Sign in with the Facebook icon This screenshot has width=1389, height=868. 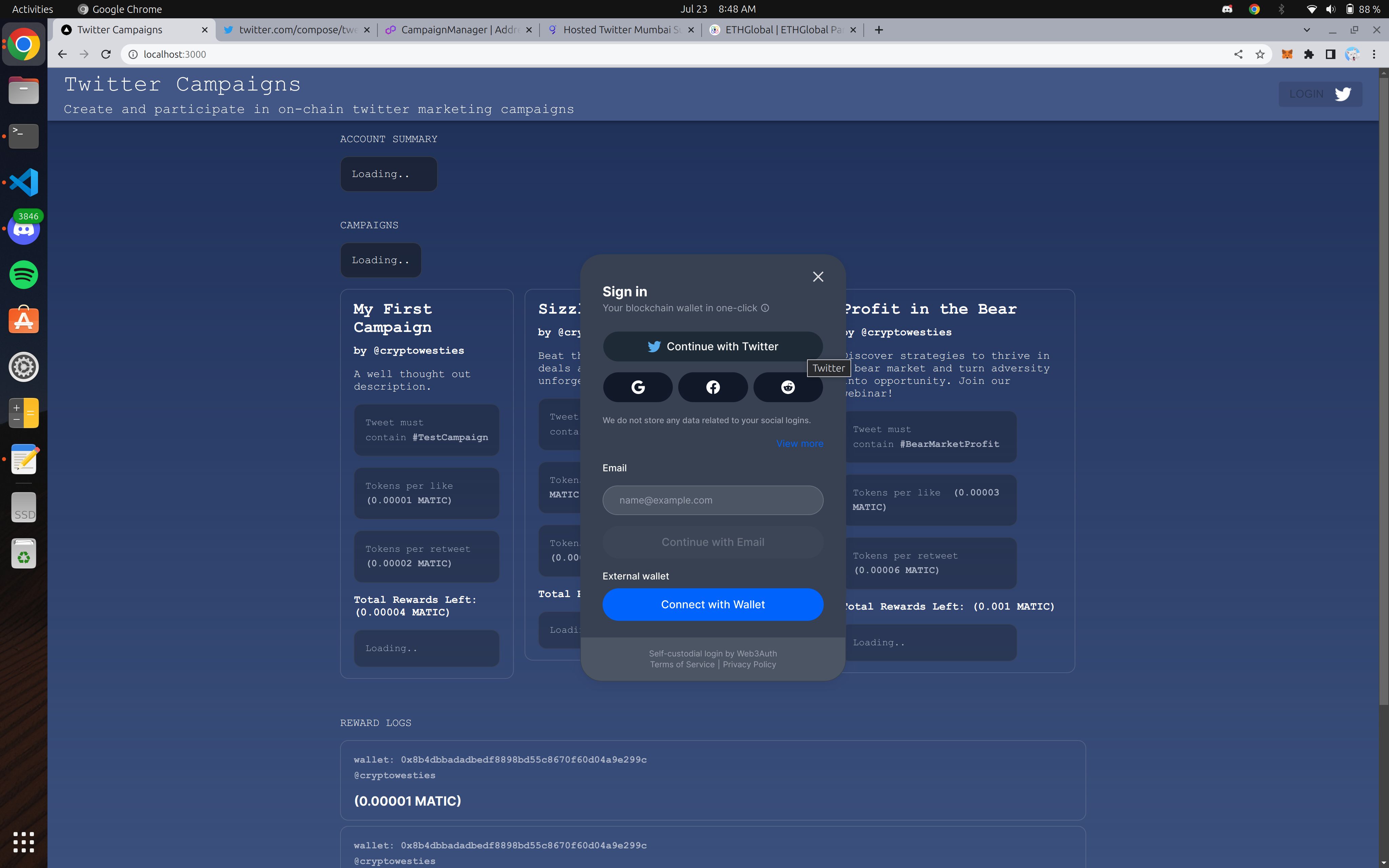(x=713, y=388)
